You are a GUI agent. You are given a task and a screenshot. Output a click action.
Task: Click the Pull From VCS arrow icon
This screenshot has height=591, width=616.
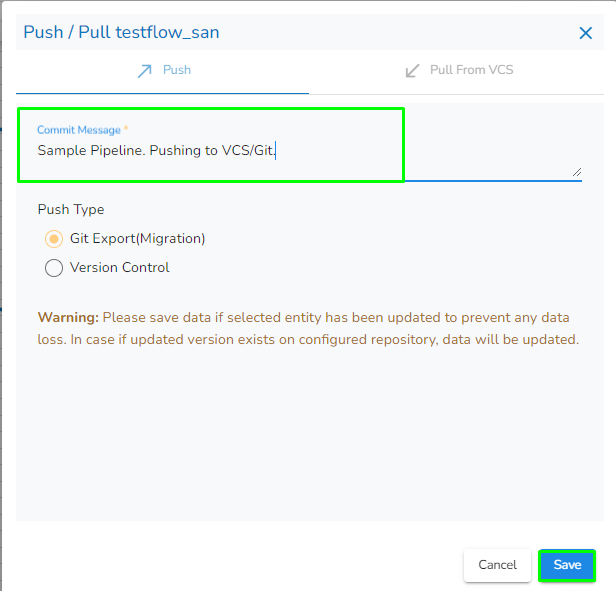pyautogui.click(x=412, y=71)
